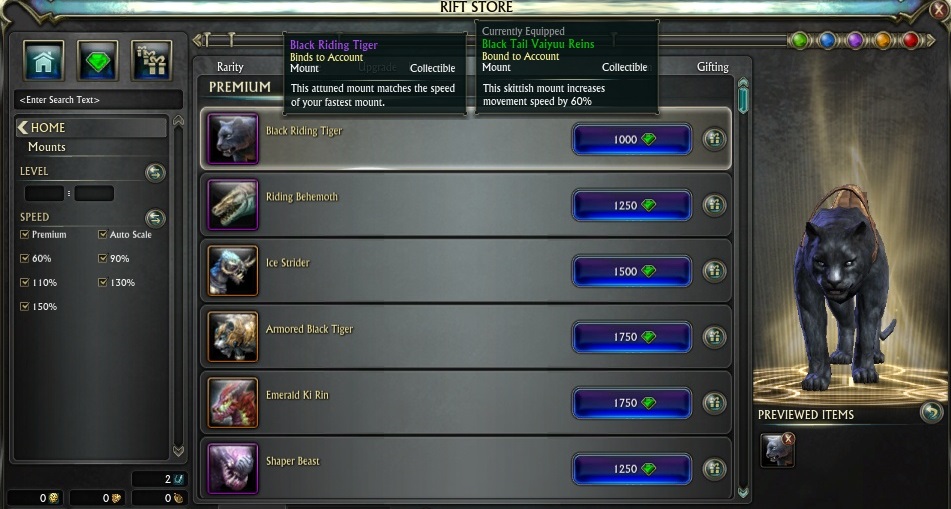Toggle the Auto Scale checkbox
The height and width of the screenshot is (509, 951).
click(x=102, y=234)
